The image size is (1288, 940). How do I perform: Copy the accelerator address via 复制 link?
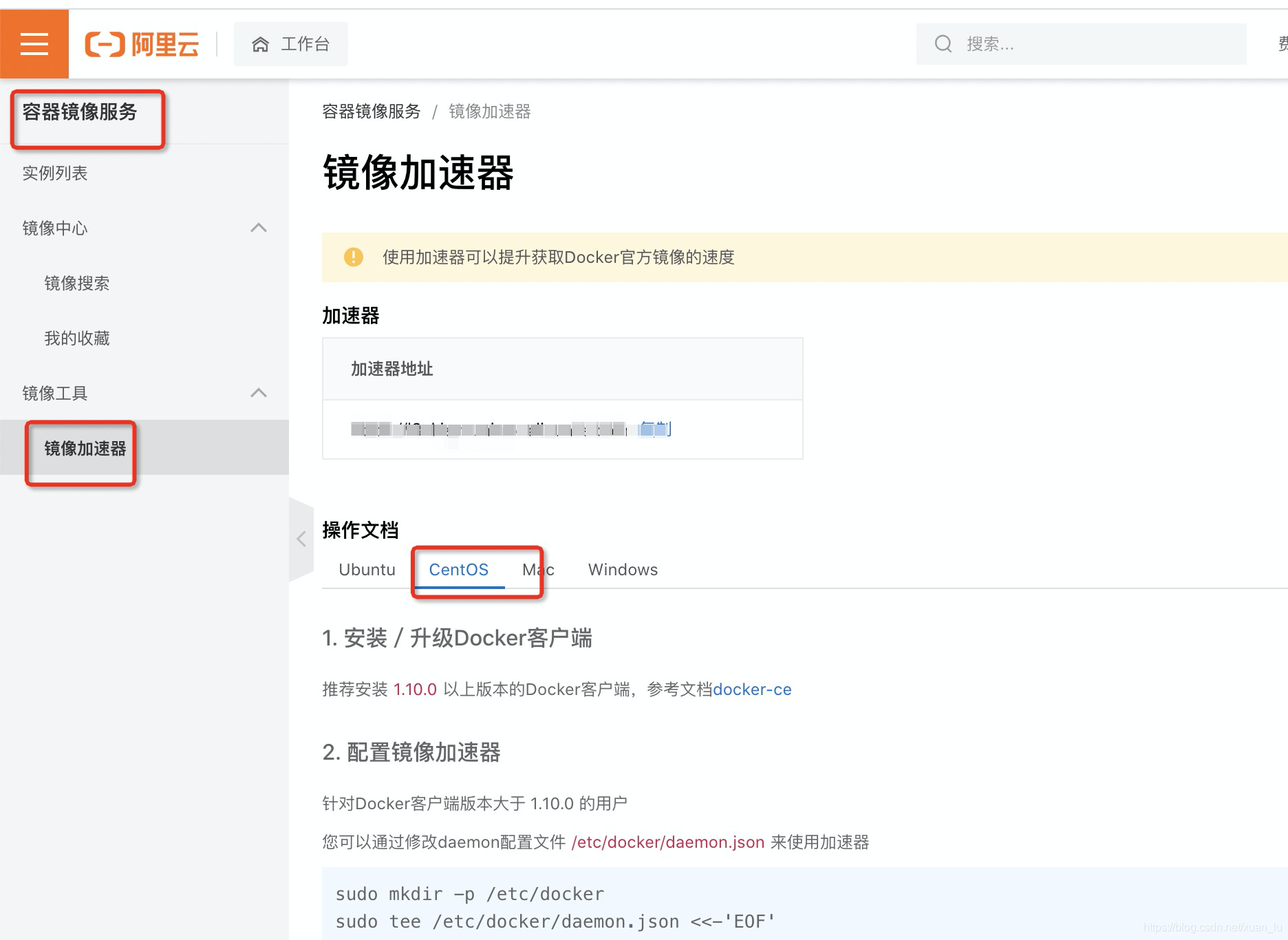[x=654, y=429]
